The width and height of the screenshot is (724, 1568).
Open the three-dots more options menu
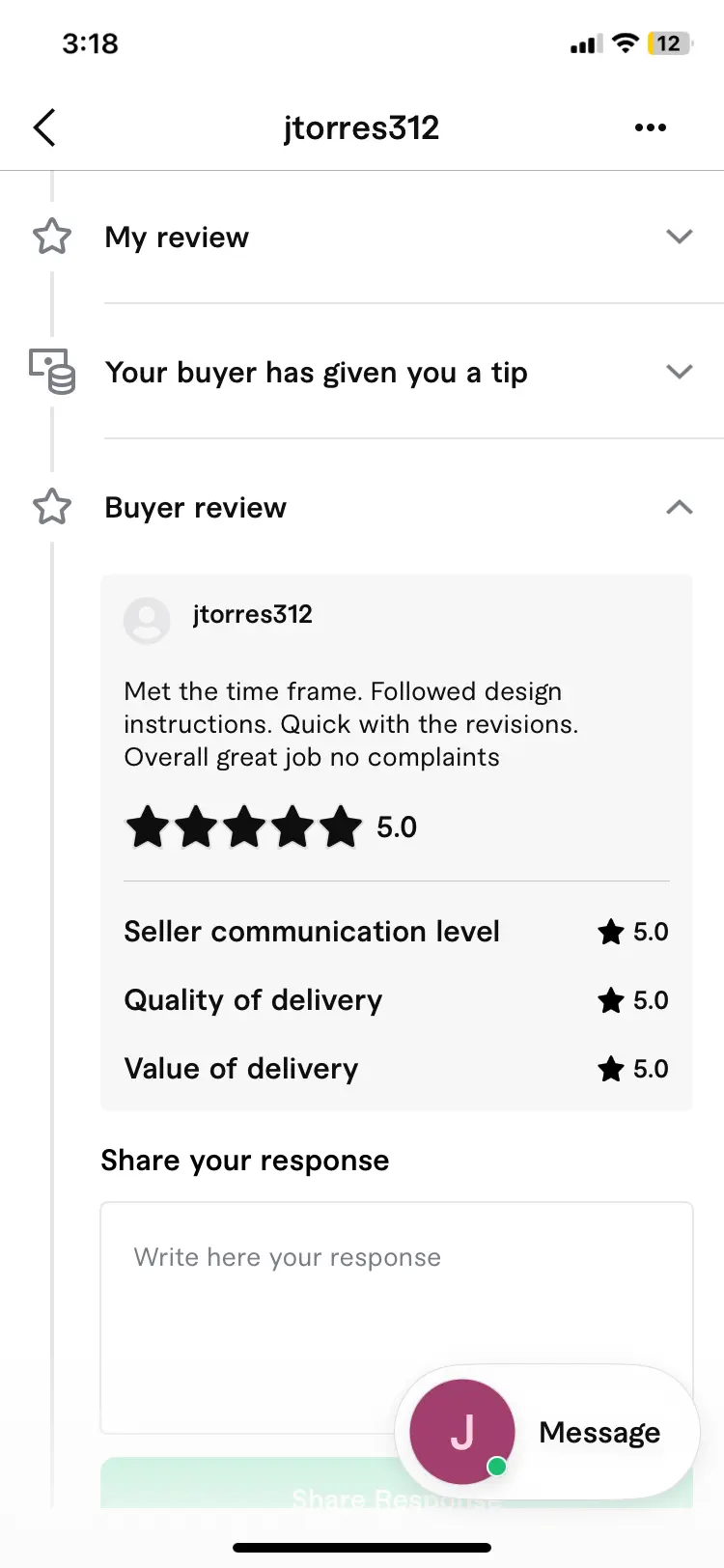coord(651,127)
